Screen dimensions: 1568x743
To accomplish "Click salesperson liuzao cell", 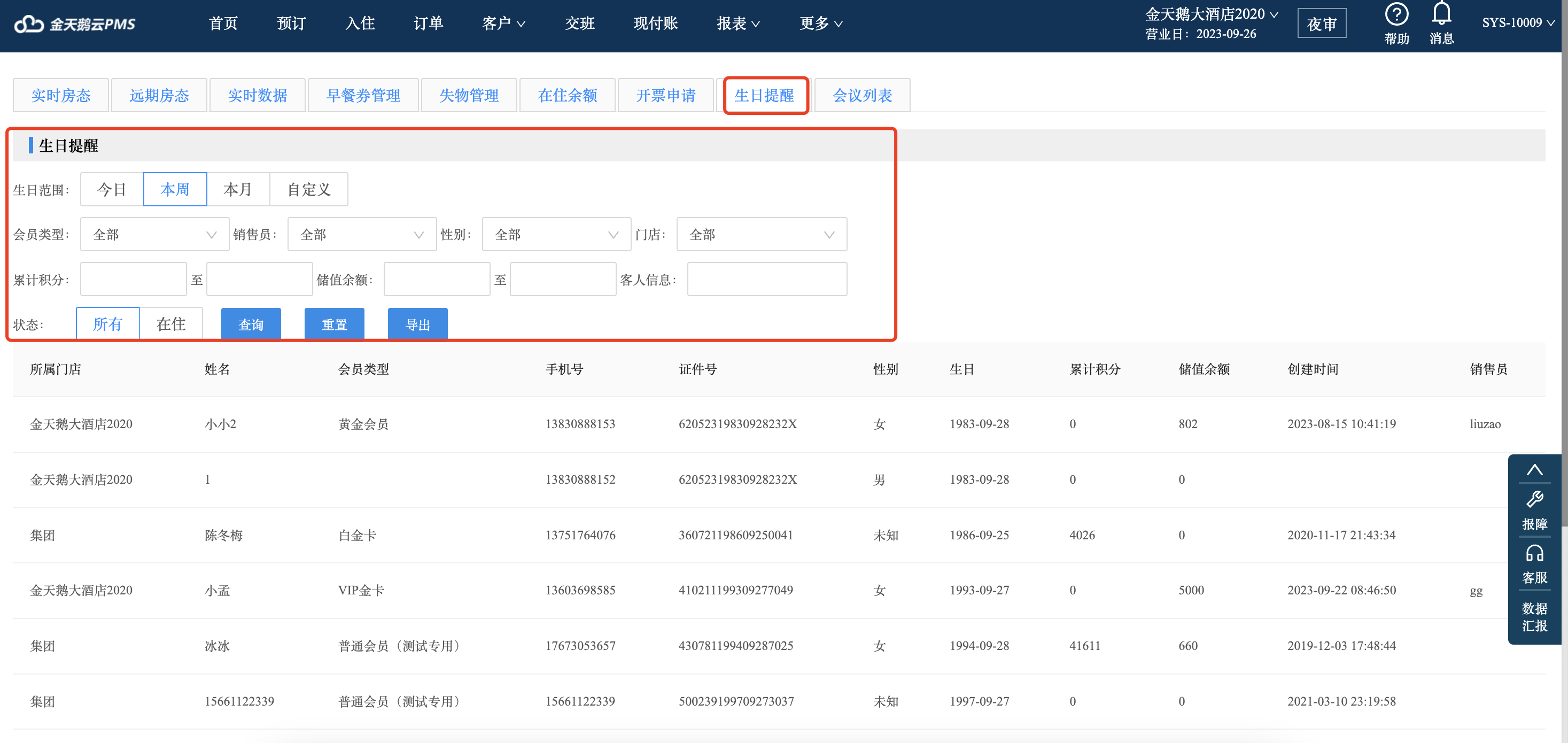I will click(1485, 424).
